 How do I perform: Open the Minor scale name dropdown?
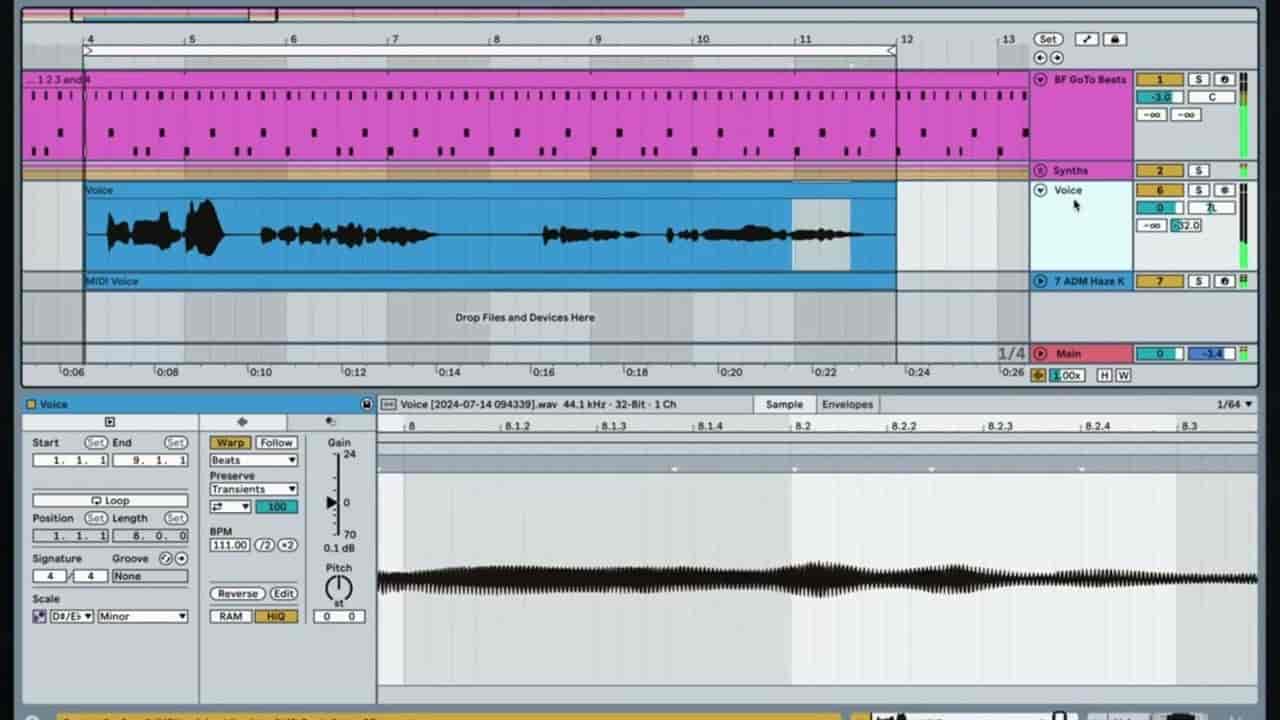coord(142,617)
